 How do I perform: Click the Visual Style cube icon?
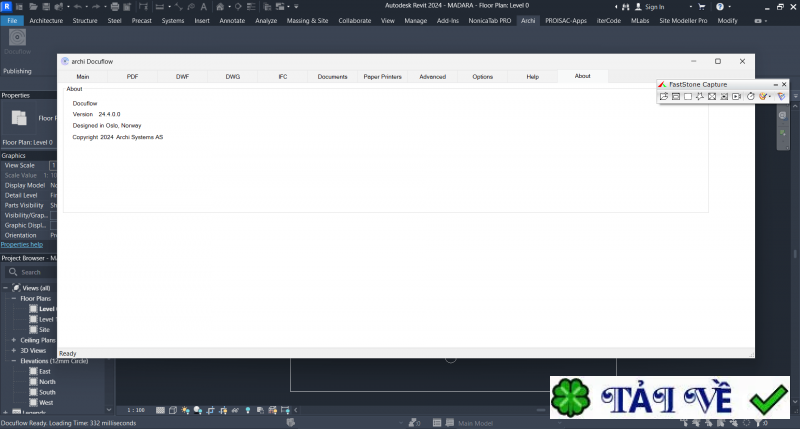click(x=173, y=410)
